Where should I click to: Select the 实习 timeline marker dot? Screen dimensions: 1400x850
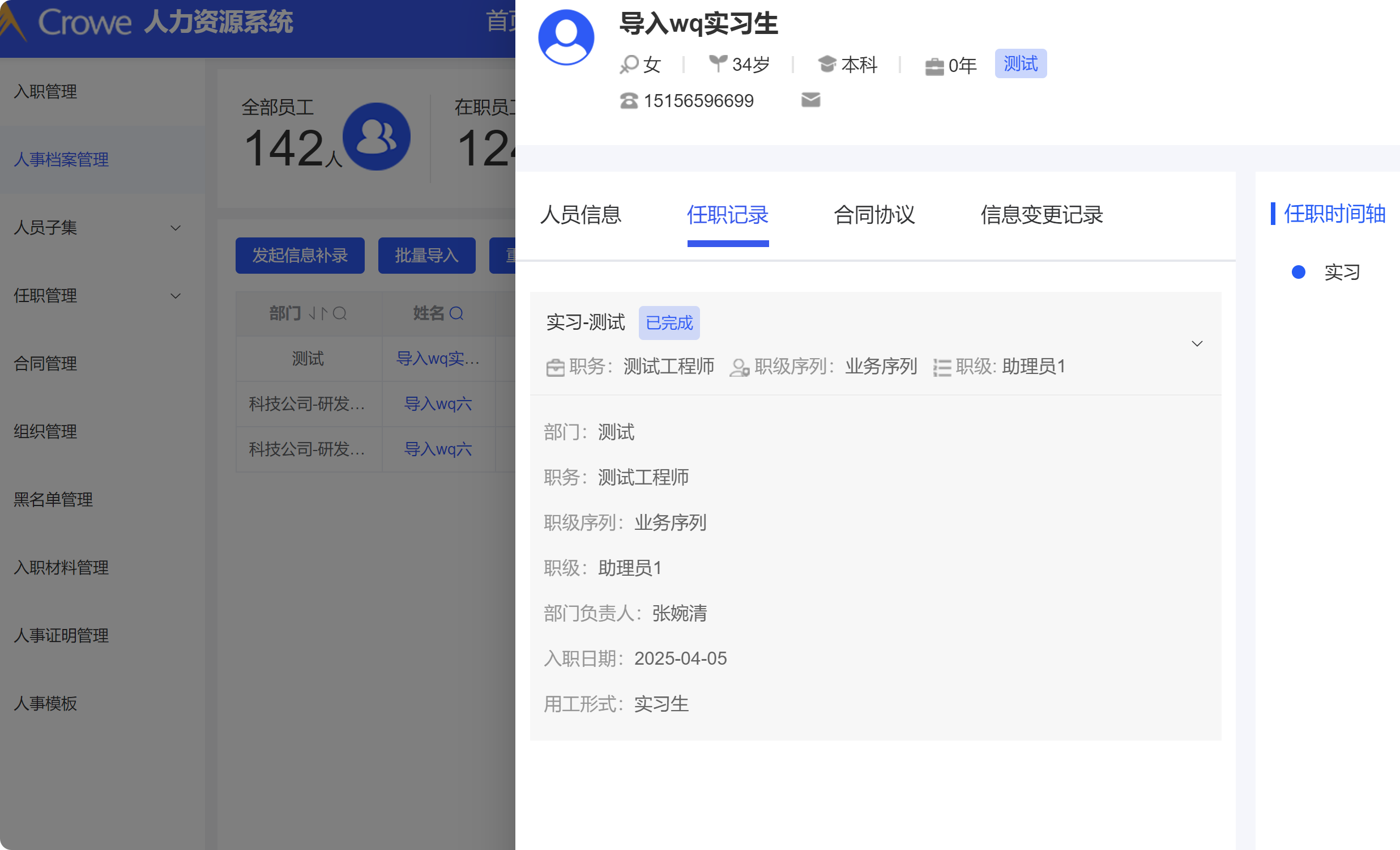(1297, 273)
